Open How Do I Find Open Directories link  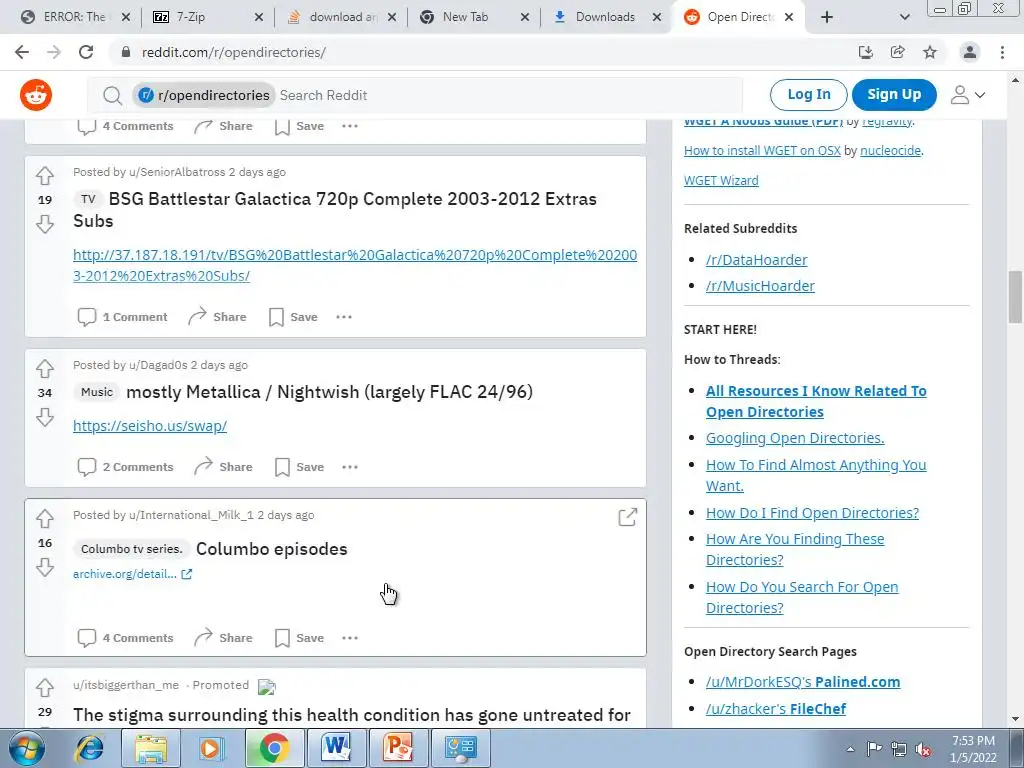(x=812, y=513)
